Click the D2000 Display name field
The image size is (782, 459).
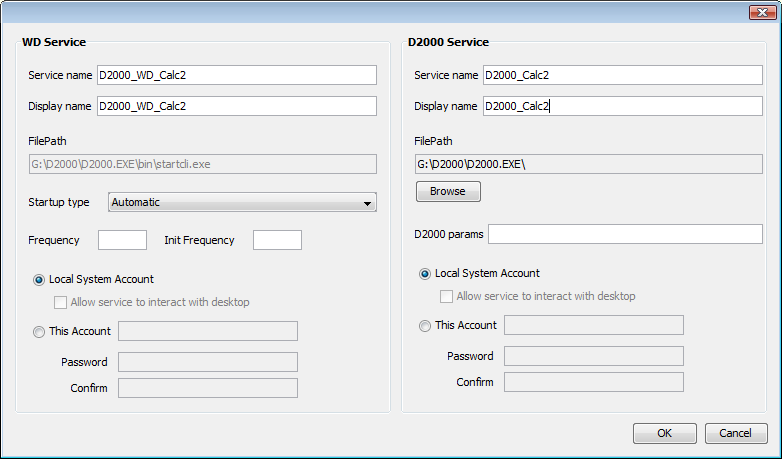pyautogui.click(x=622, y=106)
